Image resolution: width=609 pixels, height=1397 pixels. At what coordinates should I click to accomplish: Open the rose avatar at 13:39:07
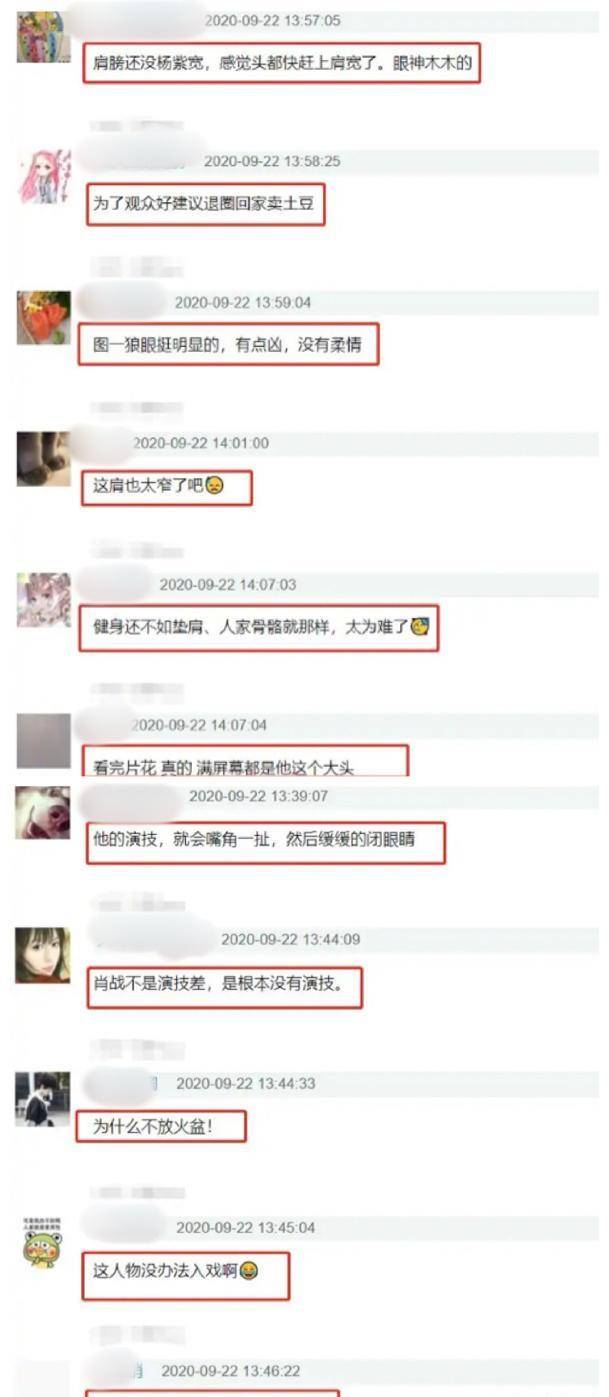pyautogui.click(x=43, y=813)
